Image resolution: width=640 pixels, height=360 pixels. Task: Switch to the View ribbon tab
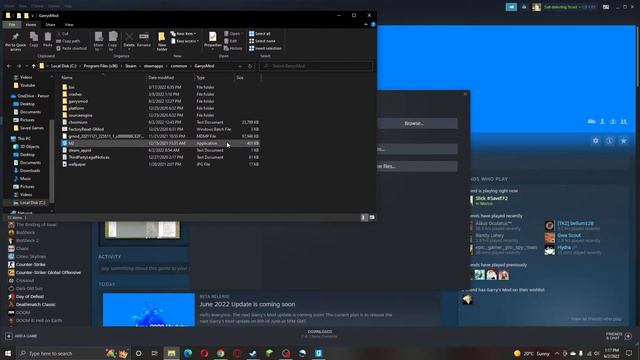[69, 25]
